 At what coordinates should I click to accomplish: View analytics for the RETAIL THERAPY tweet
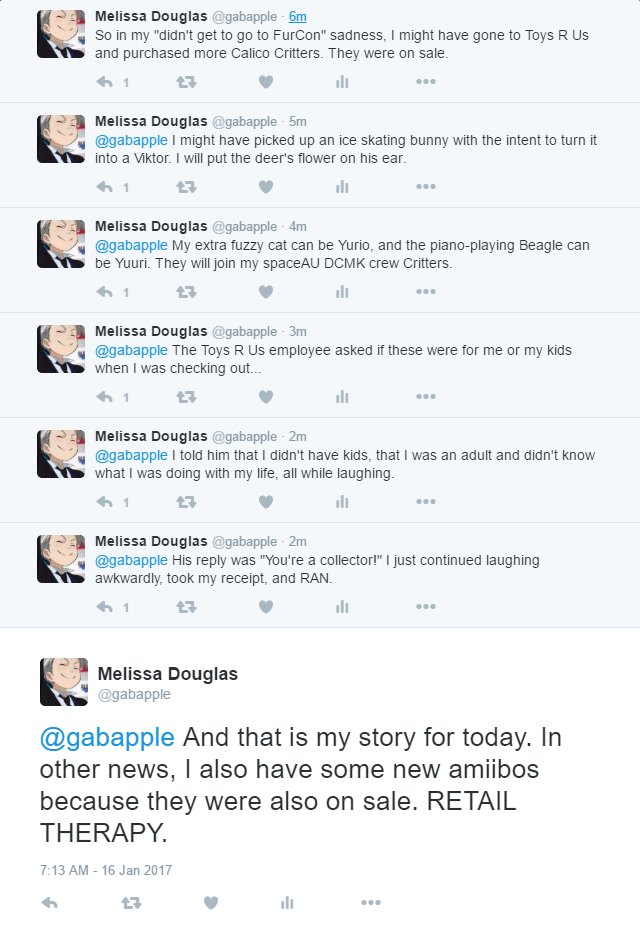287,903
